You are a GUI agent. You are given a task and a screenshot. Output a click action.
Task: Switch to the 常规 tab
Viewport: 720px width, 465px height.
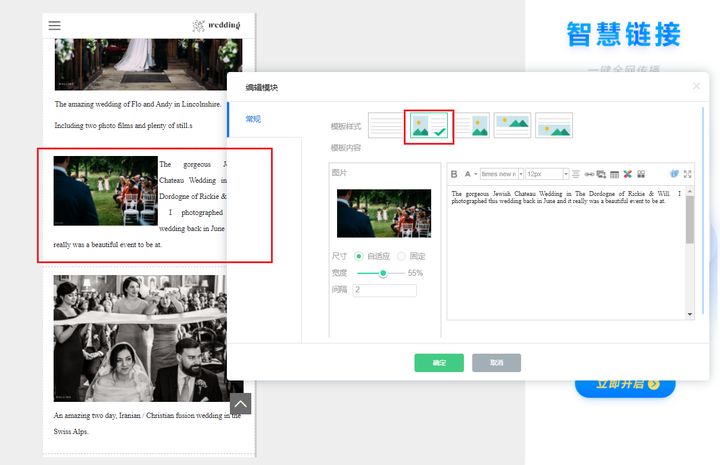pos(253,119)
